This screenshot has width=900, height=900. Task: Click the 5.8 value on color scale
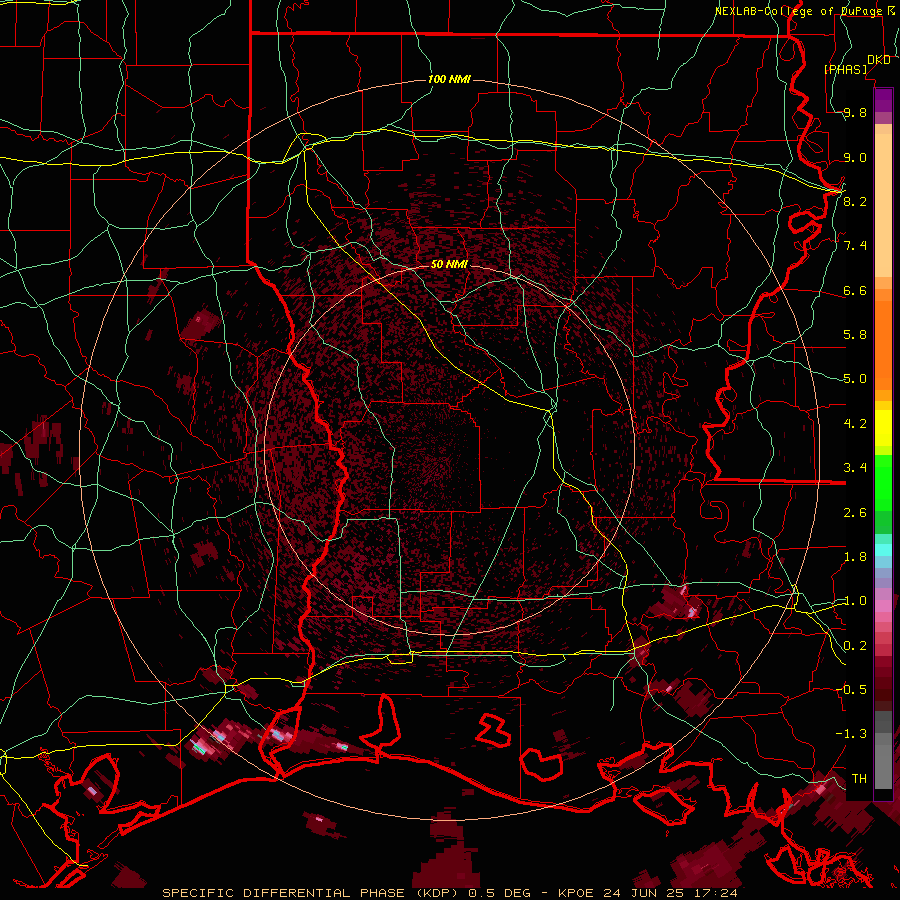[x=855, y=335]
